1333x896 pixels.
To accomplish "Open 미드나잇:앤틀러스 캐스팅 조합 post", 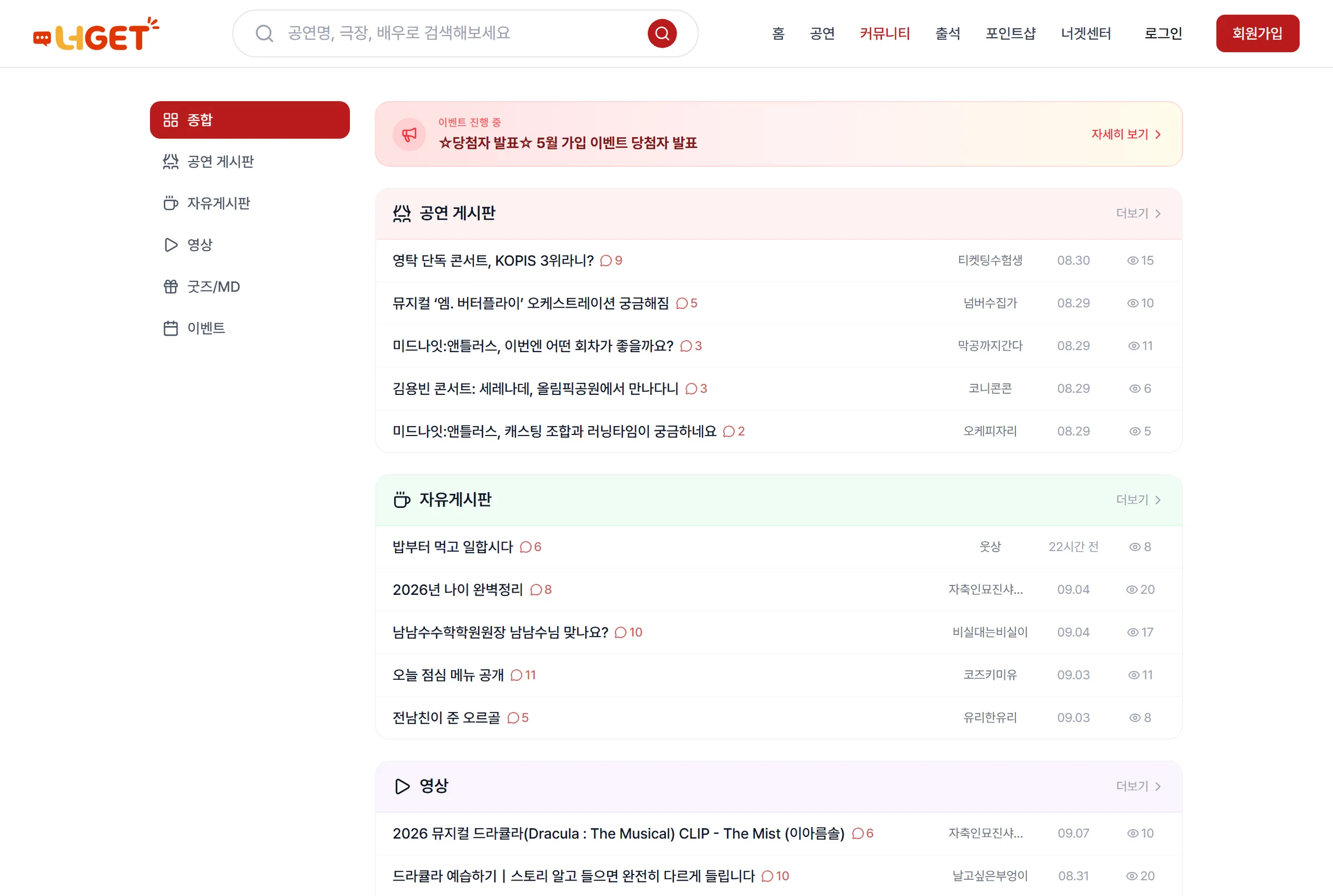I will 554,432.
